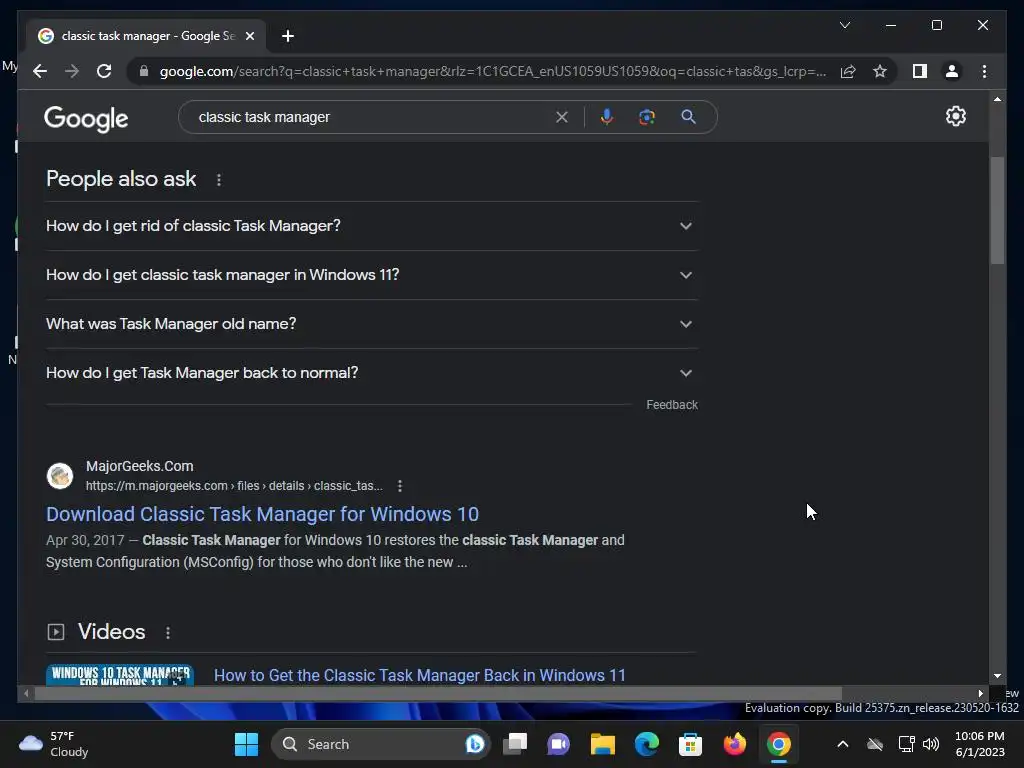The width and height of the screenshot is (1024, 768).
Task: Click the MajorGeeks site favicon
Action: pos(60,475)
